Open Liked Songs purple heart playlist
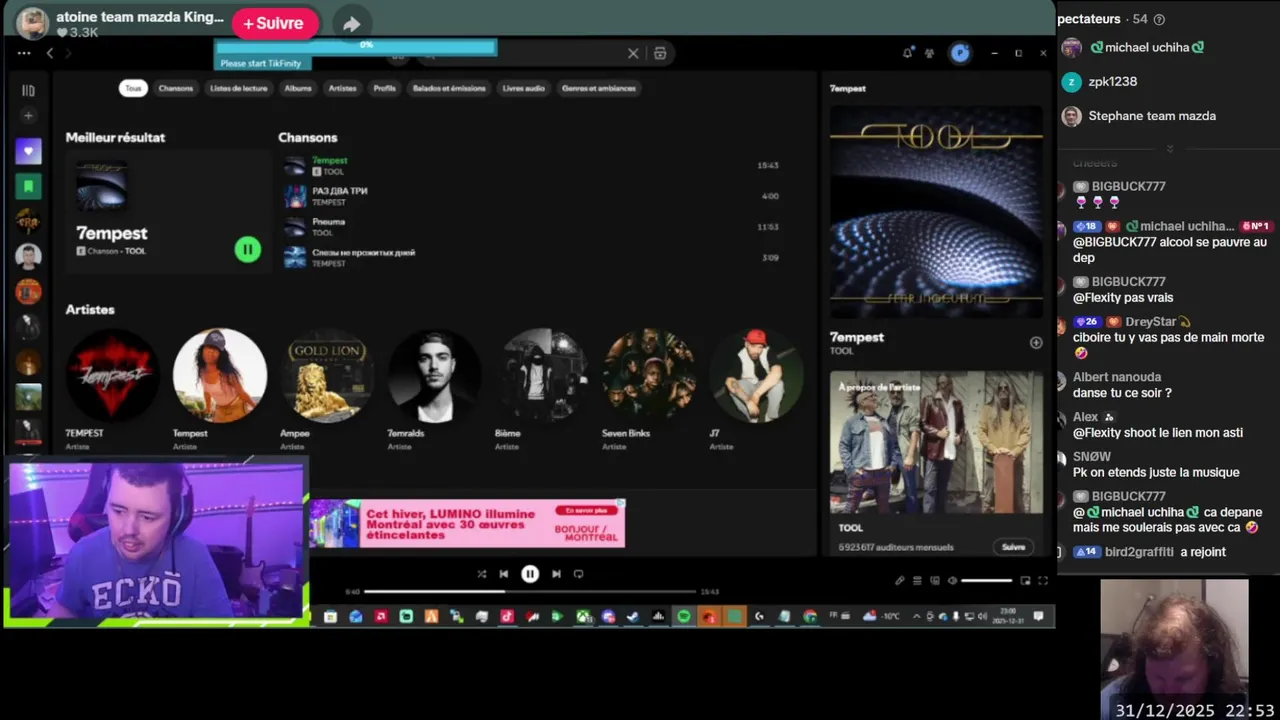Screen dimensions: 1280x720 point(28,151)
